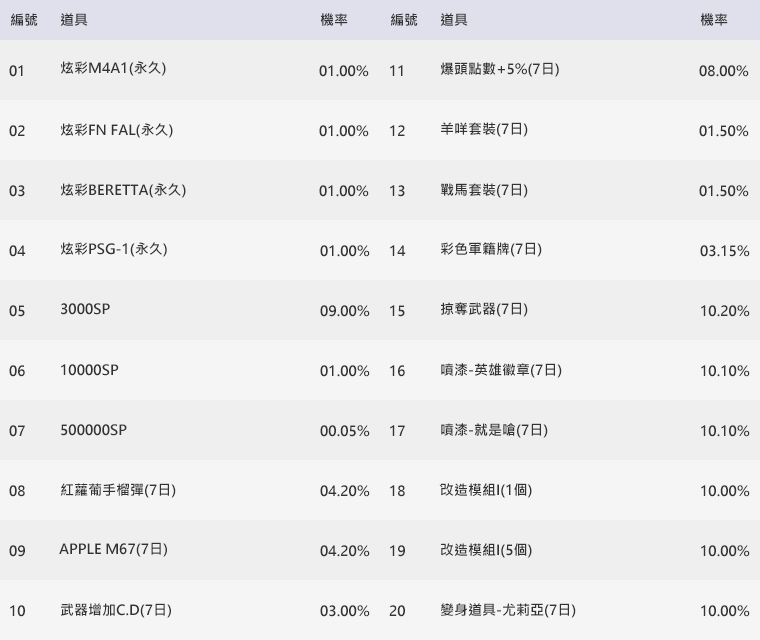
Task: Select the 變身道具-尤莉亞(7日) item
Action: pos(508,610)
